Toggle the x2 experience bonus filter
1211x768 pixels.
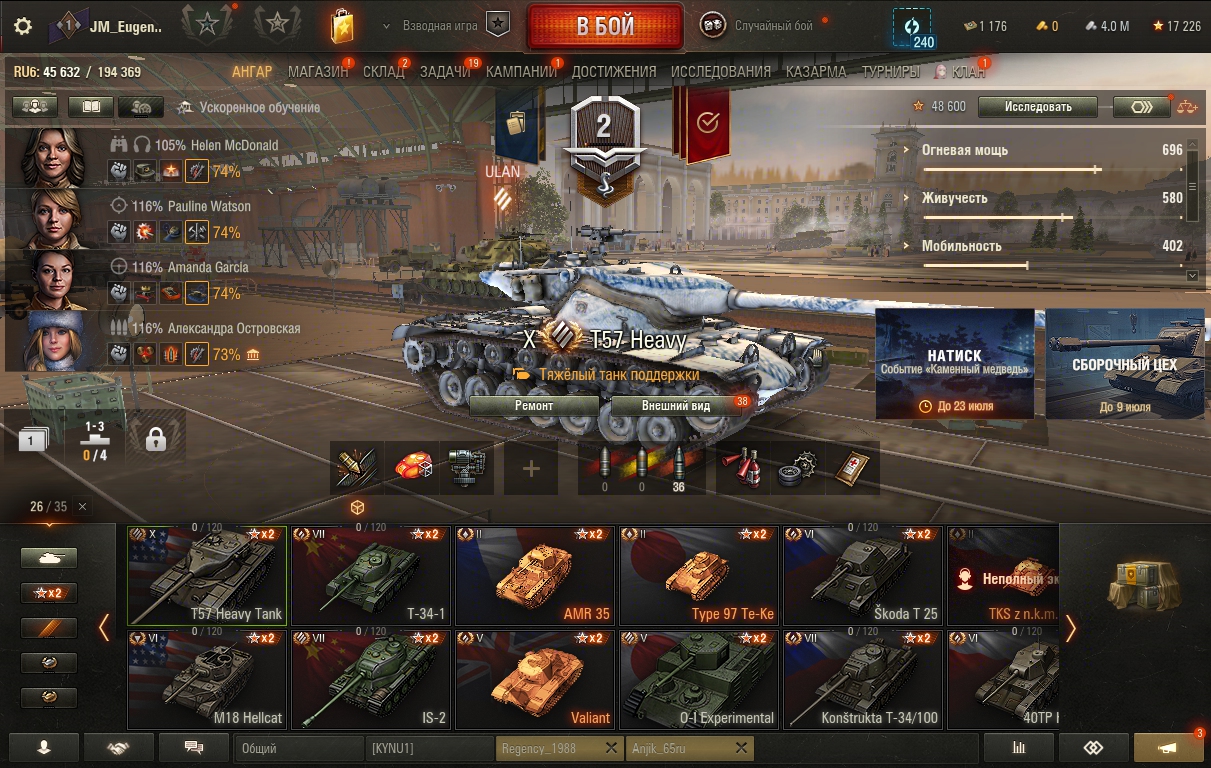pos(49,593)
